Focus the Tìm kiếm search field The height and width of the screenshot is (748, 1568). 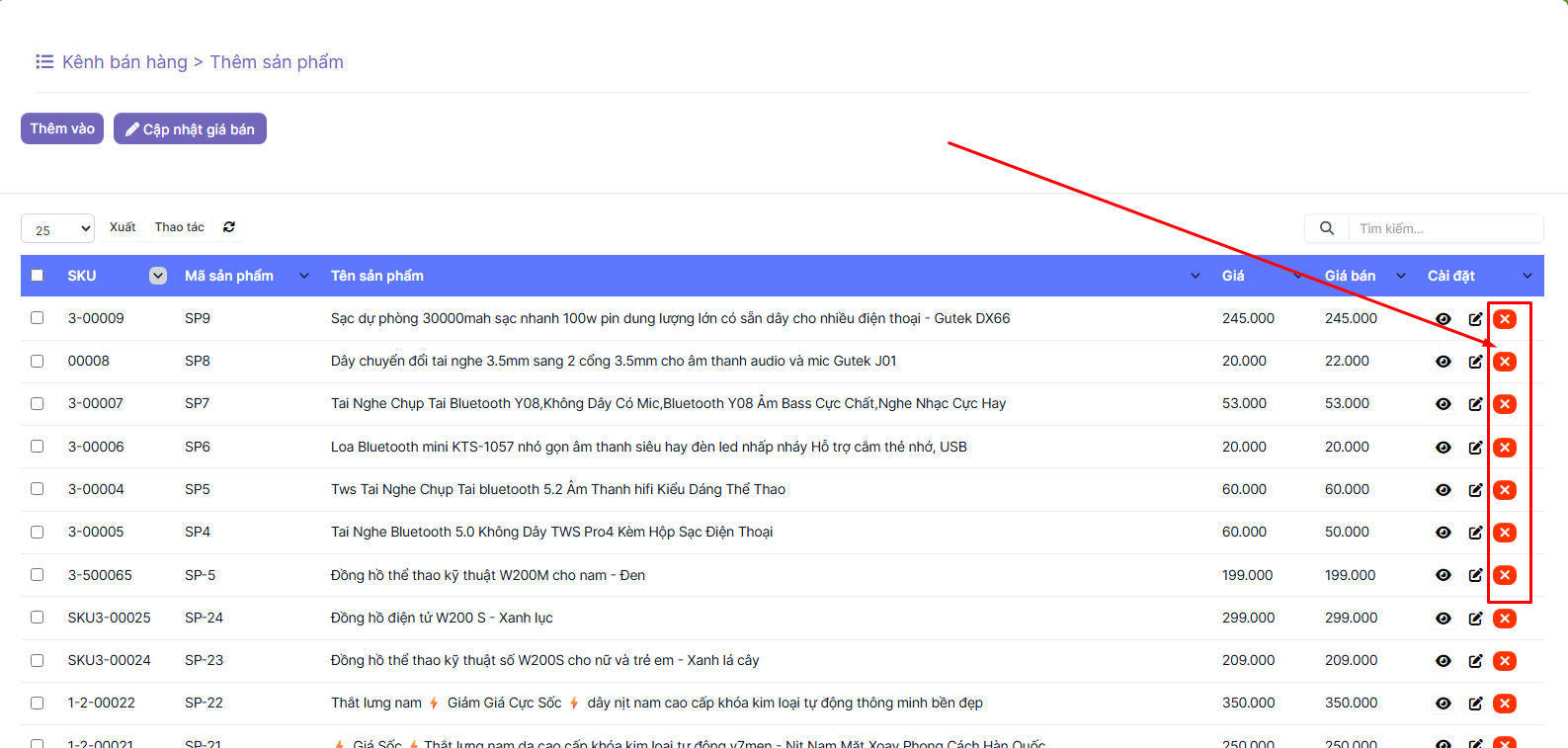coord(1444,228)
